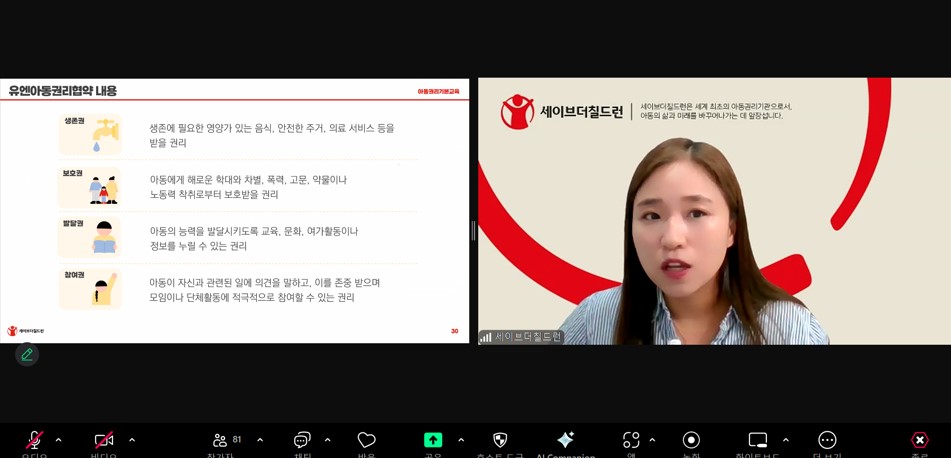Open AI Companion sparkle icon
The image size is (951, 458).
[x=565, y=440]
